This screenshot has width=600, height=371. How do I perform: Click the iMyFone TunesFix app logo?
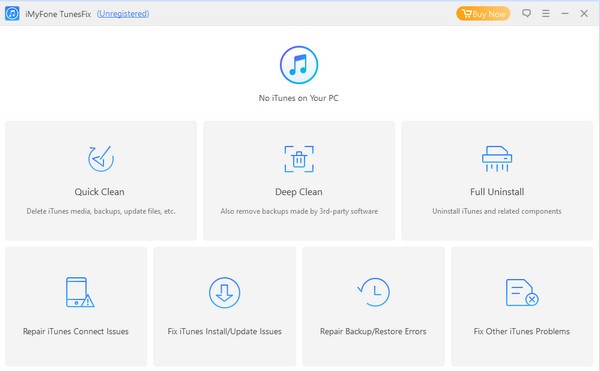(12, 14)
